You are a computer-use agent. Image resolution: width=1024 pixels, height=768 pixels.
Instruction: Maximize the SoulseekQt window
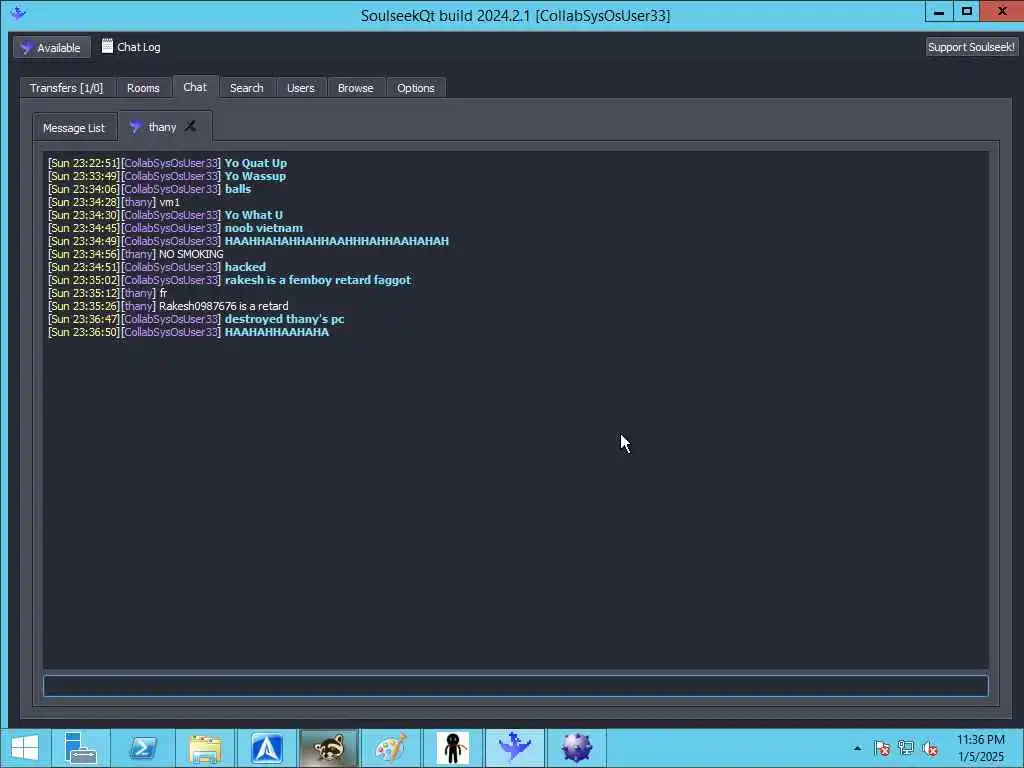click(x=967, y=12)
